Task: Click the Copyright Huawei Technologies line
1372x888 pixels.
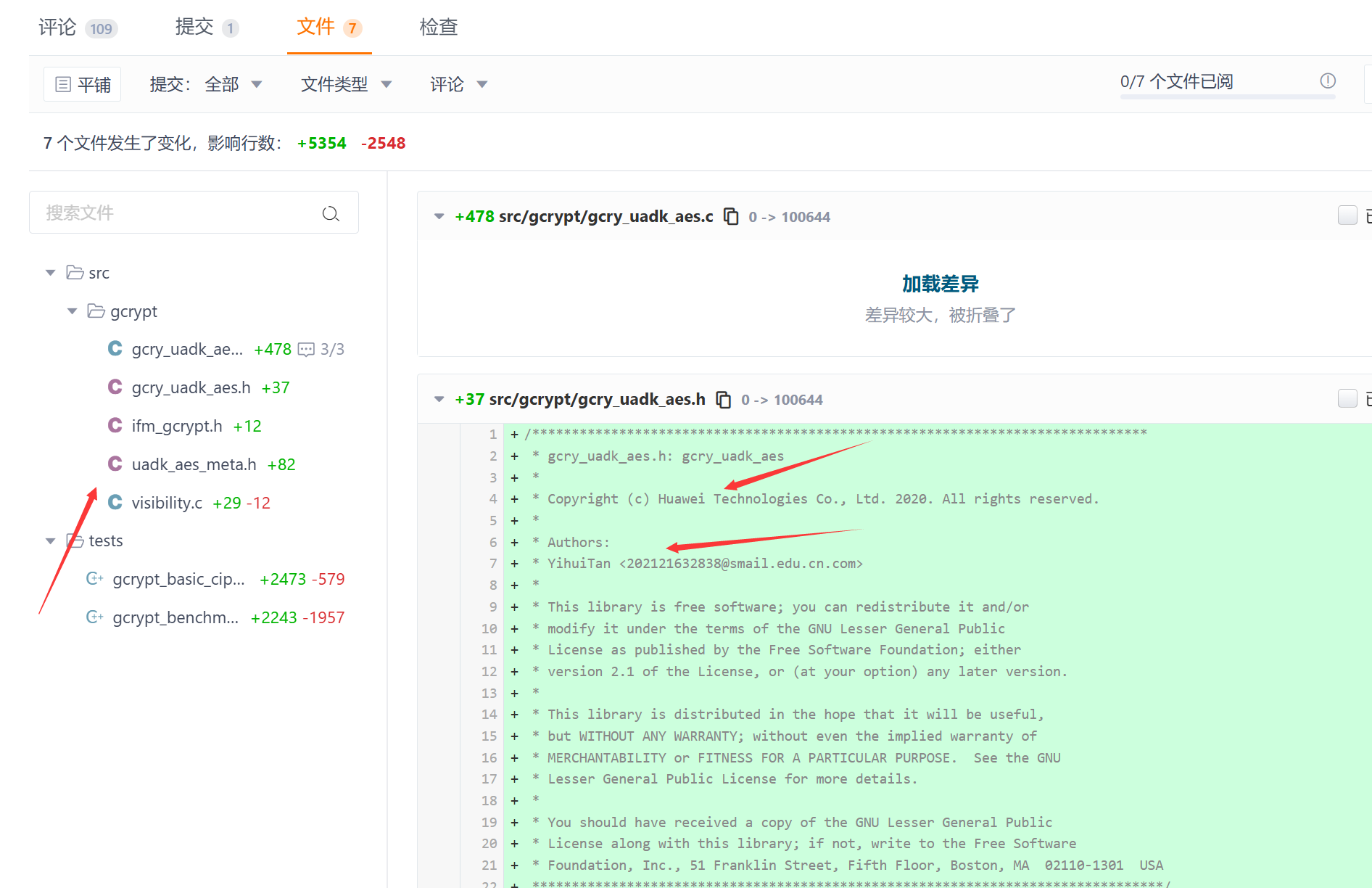Action: click(x=823, y=499)
